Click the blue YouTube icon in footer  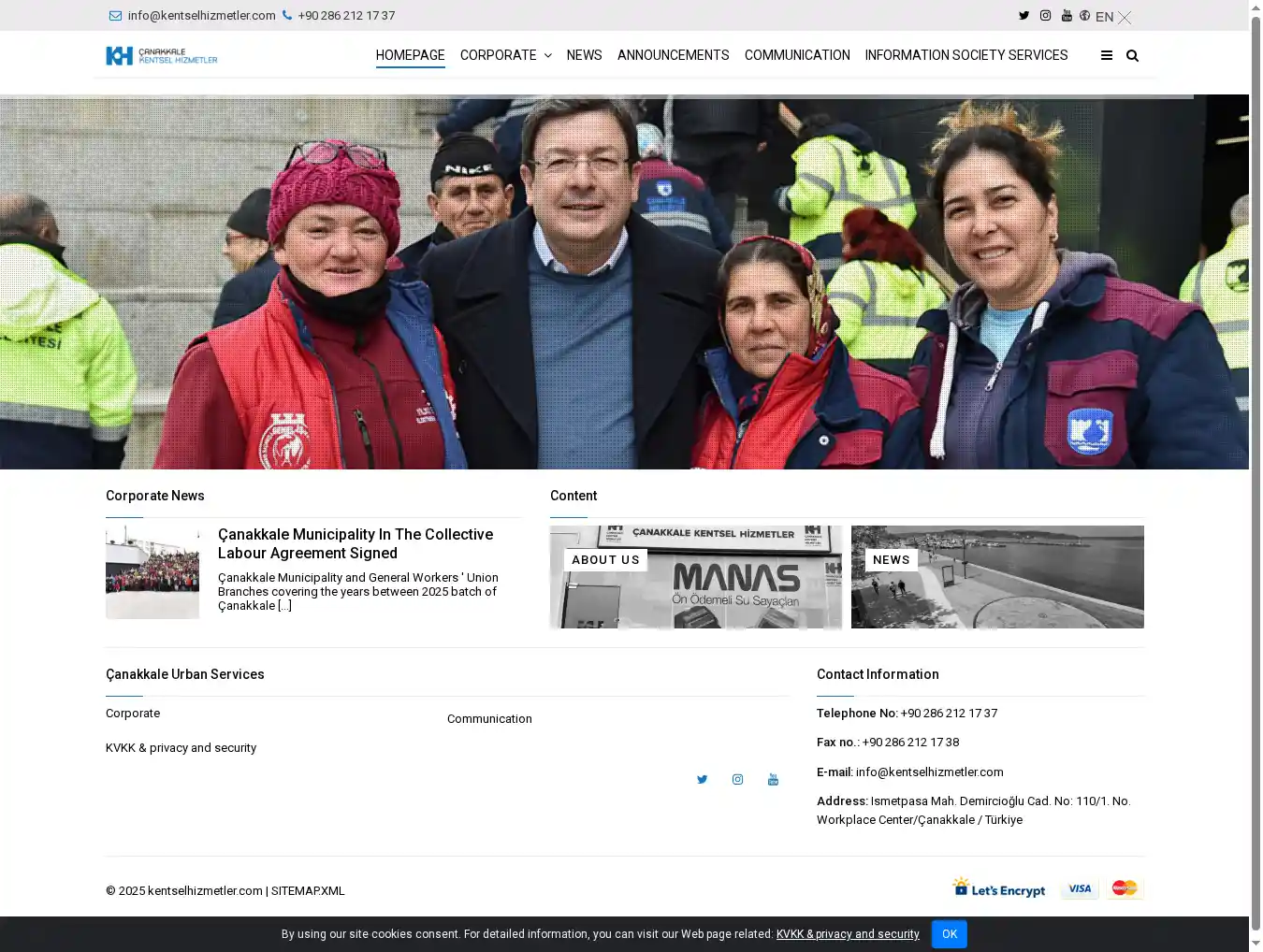point(773,779)
